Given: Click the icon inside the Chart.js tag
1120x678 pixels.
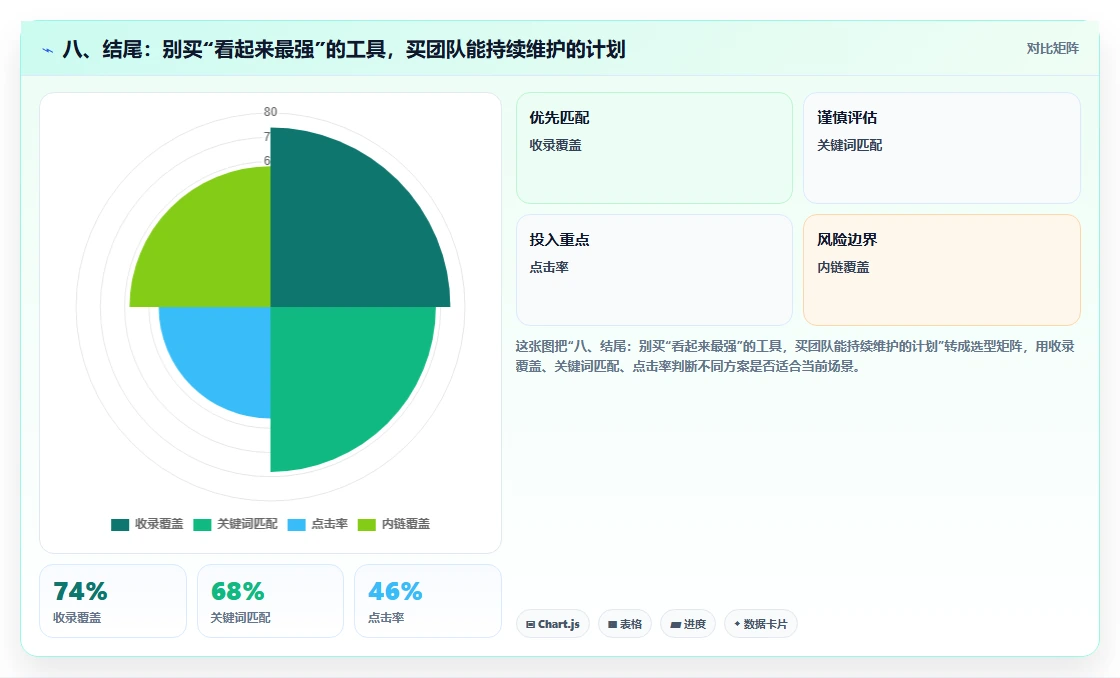Looking at the screenshot, I should [x=530, y=624].
